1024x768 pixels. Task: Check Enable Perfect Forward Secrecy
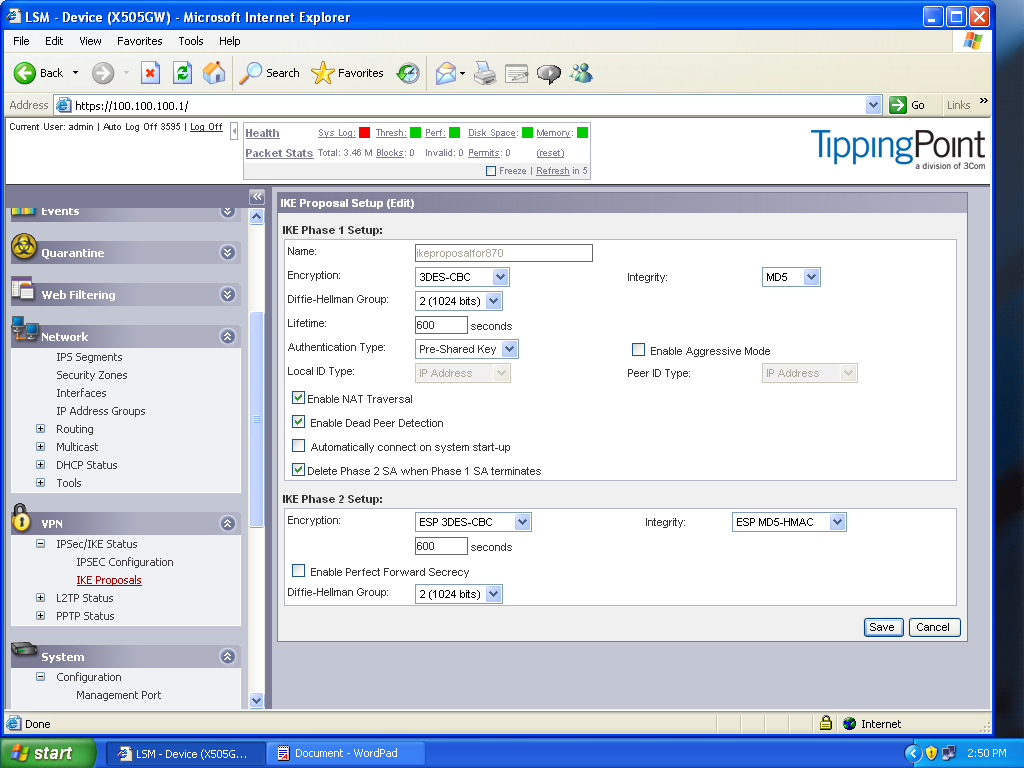[x=299, y=571]
